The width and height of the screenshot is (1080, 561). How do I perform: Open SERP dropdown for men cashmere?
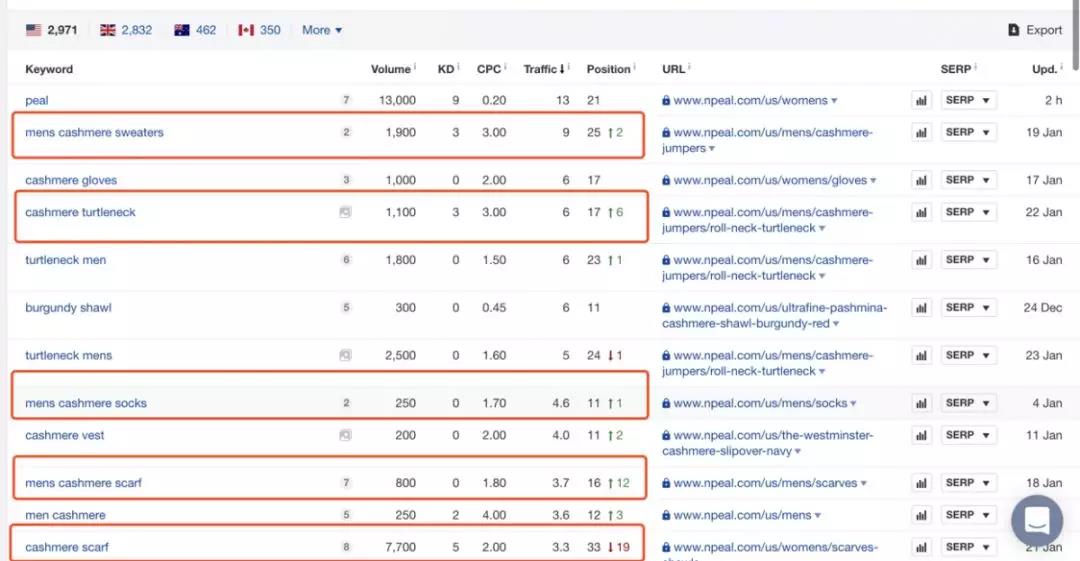[968, 515]
